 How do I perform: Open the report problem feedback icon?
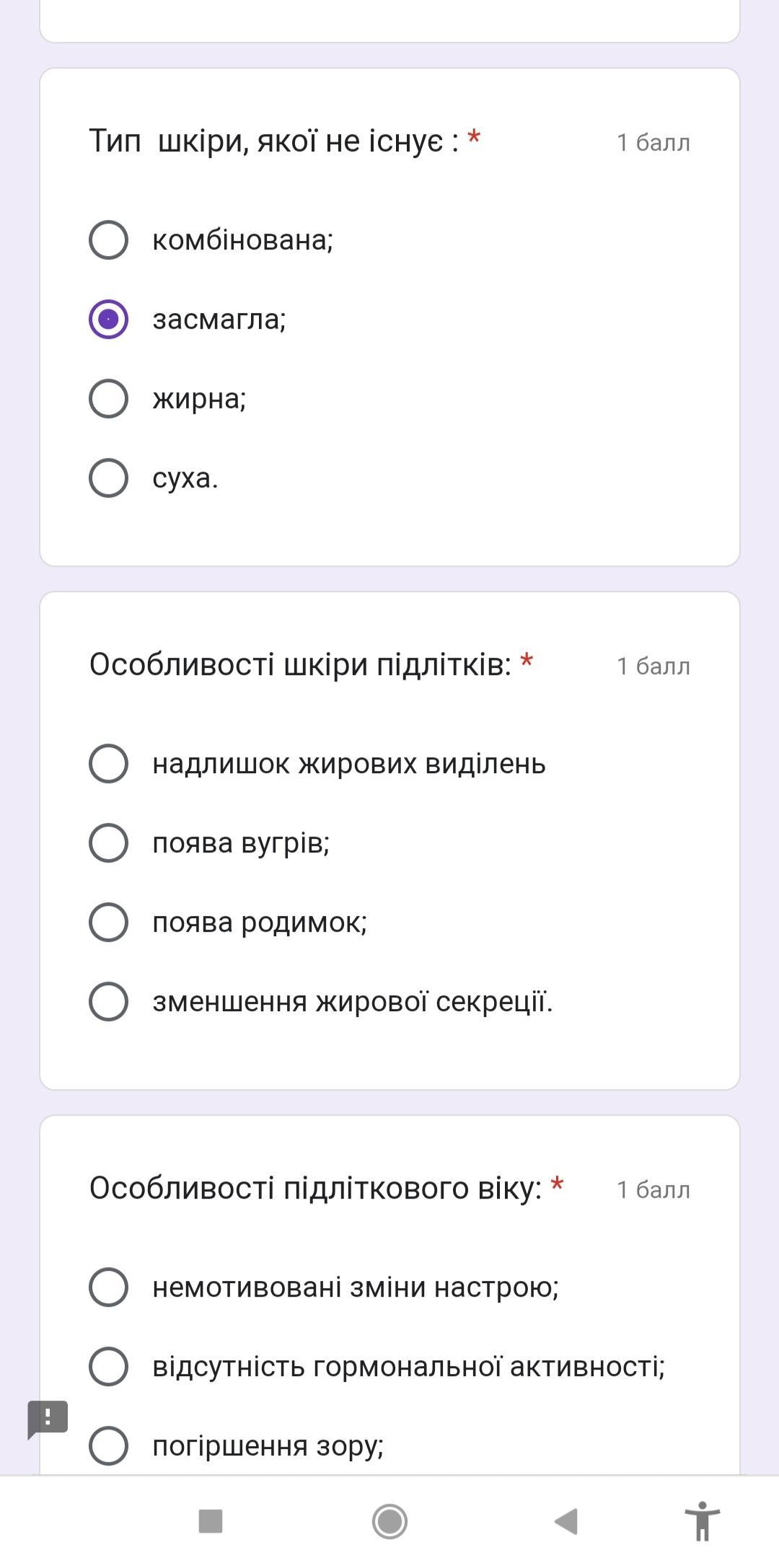point(48,1418)
